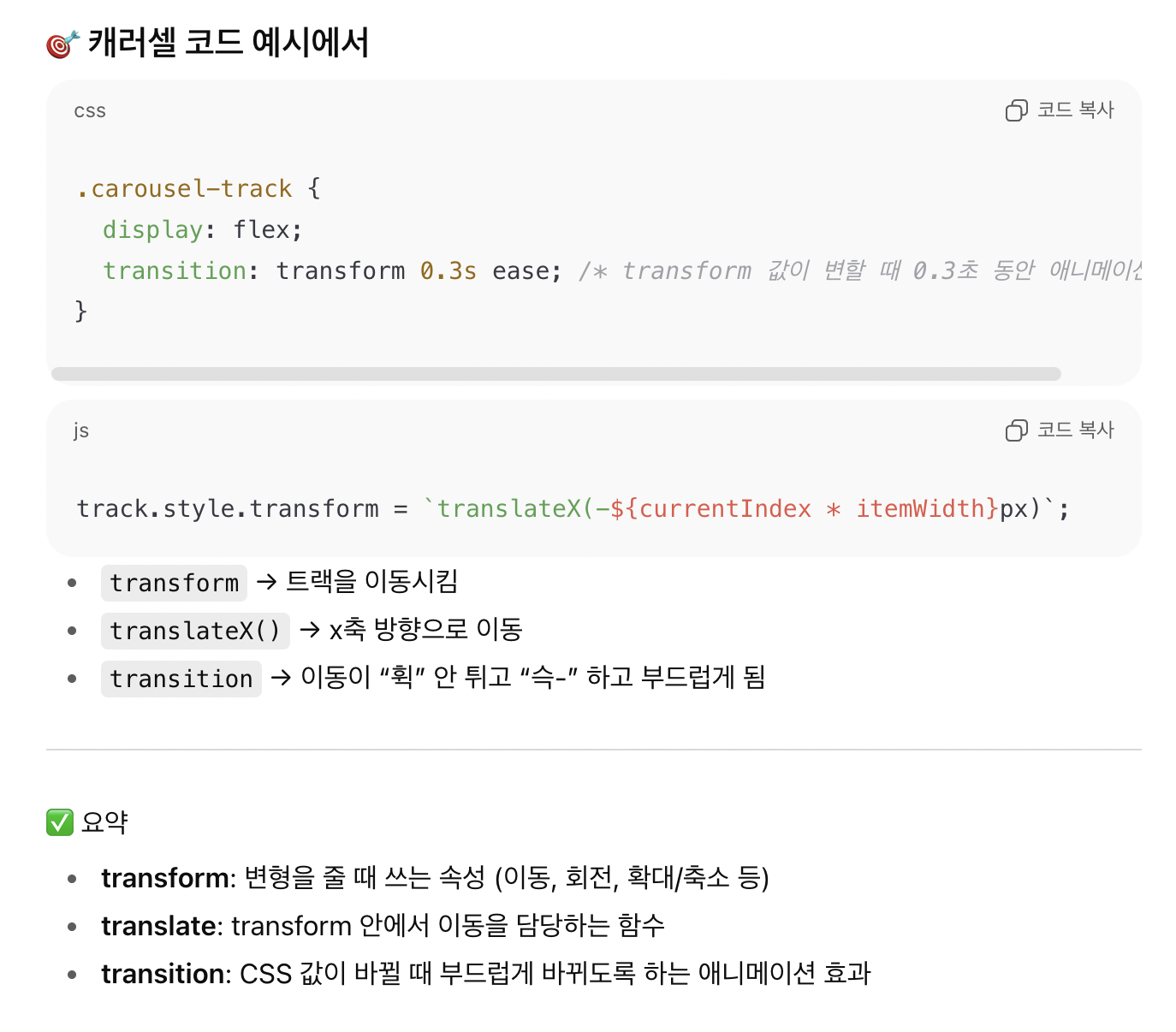1176x1032 pixels.
Task: Click the '.carousel-track' selector in the css code
Action: pos(184,188)
